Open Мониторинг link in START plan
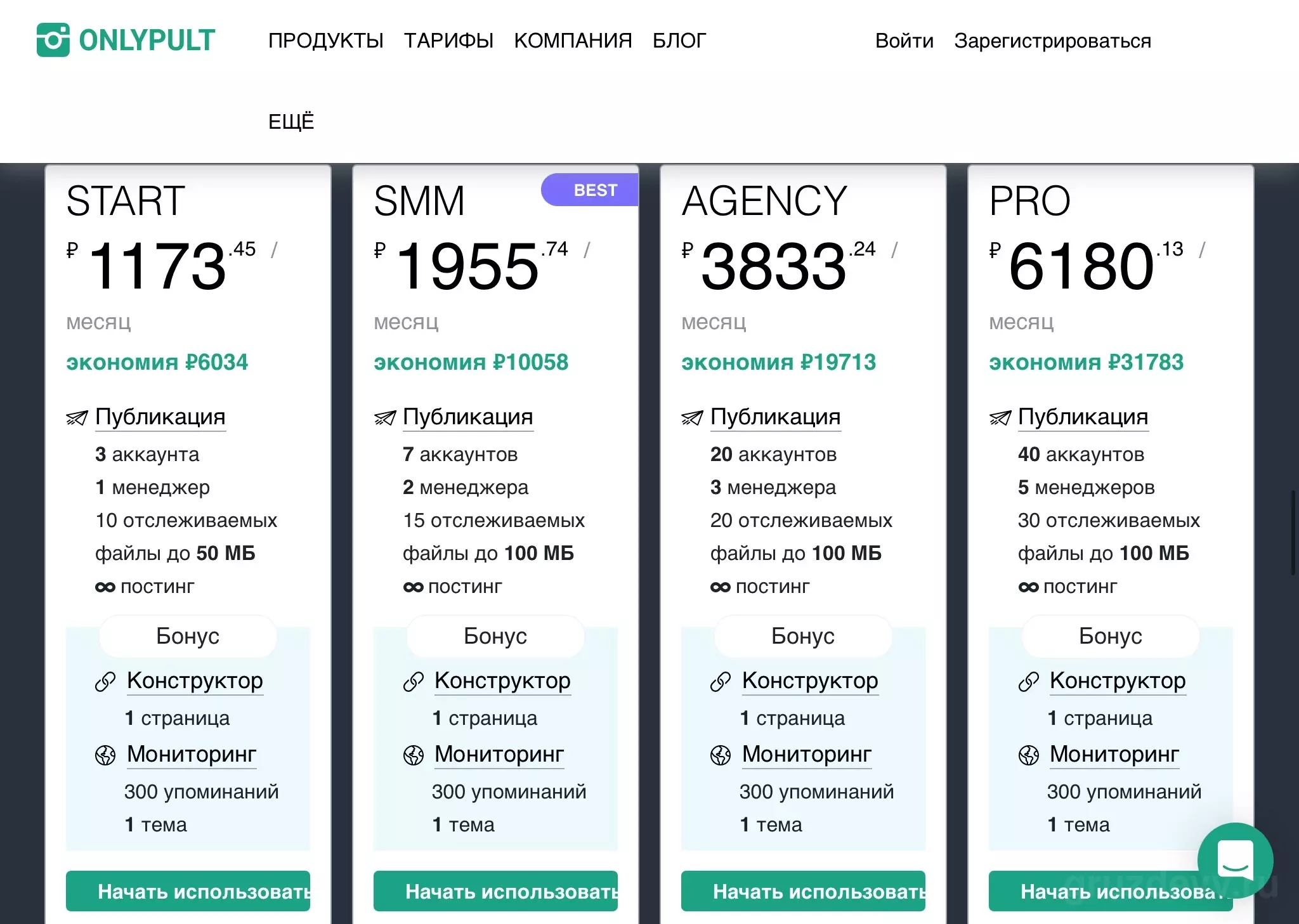1299x924 pixels. pos(192,755)
